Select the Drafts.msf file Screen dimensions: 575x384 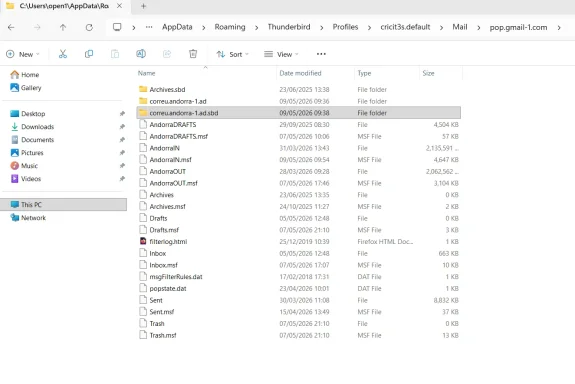tap(299, 230)
